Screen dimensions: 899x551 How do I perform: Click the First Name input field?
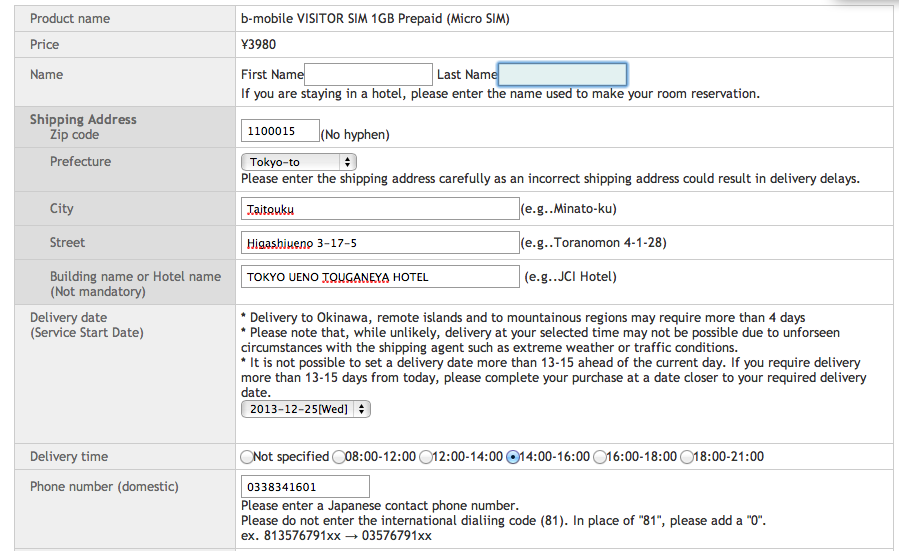(368, 75)
